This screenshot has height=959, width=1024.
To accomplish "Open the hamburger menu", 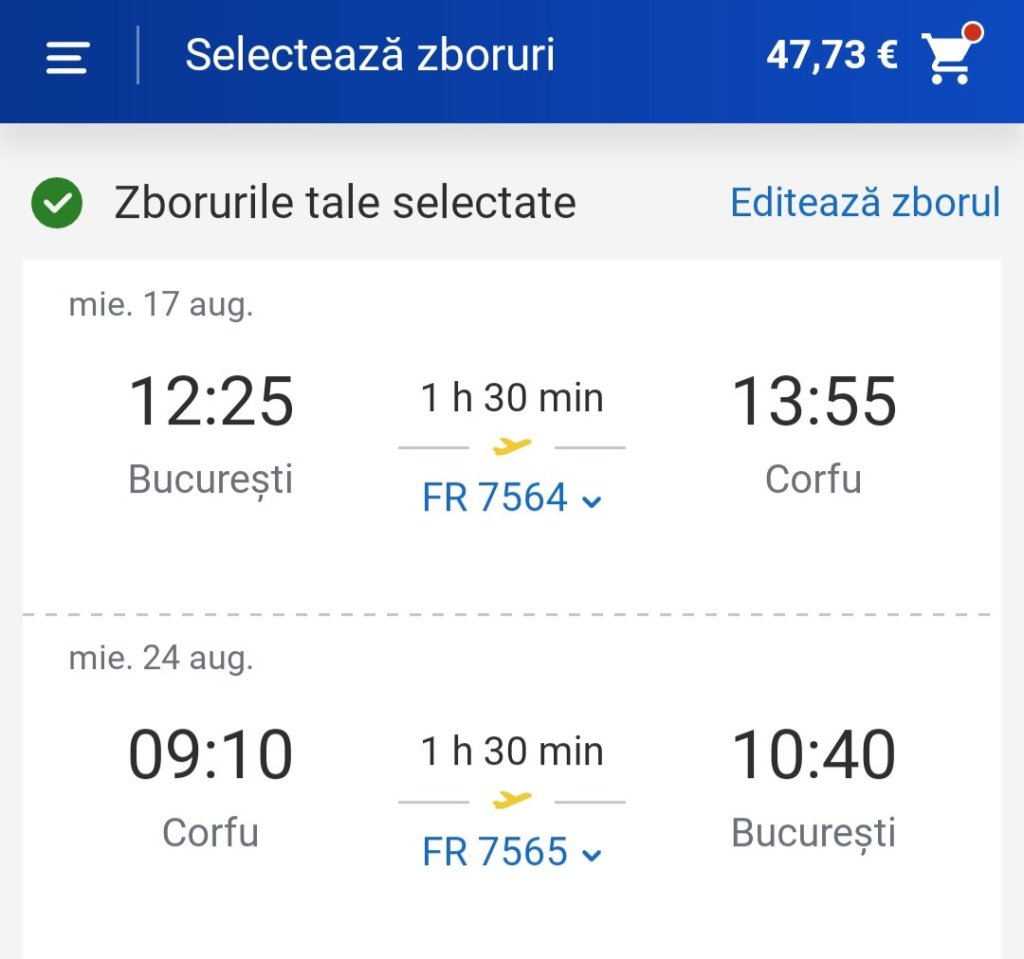I will pyautogui.click(x=67, y=57).
